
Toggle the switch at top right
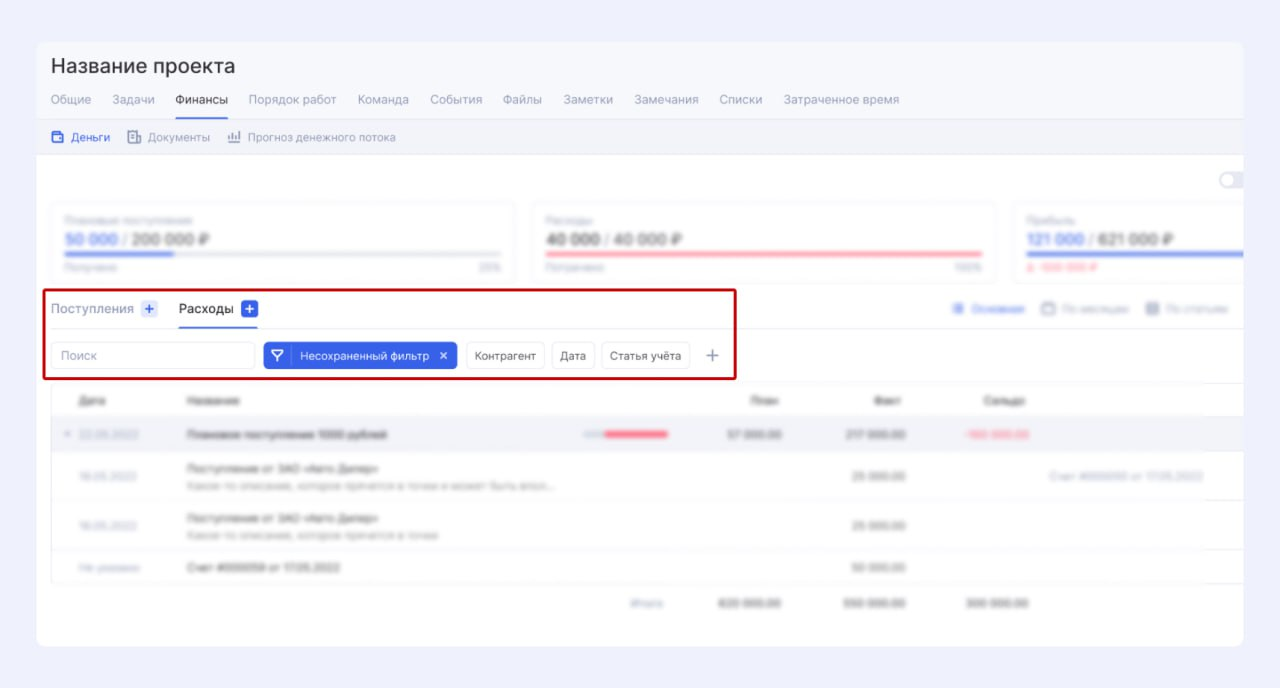click(x=1231, y=180)
